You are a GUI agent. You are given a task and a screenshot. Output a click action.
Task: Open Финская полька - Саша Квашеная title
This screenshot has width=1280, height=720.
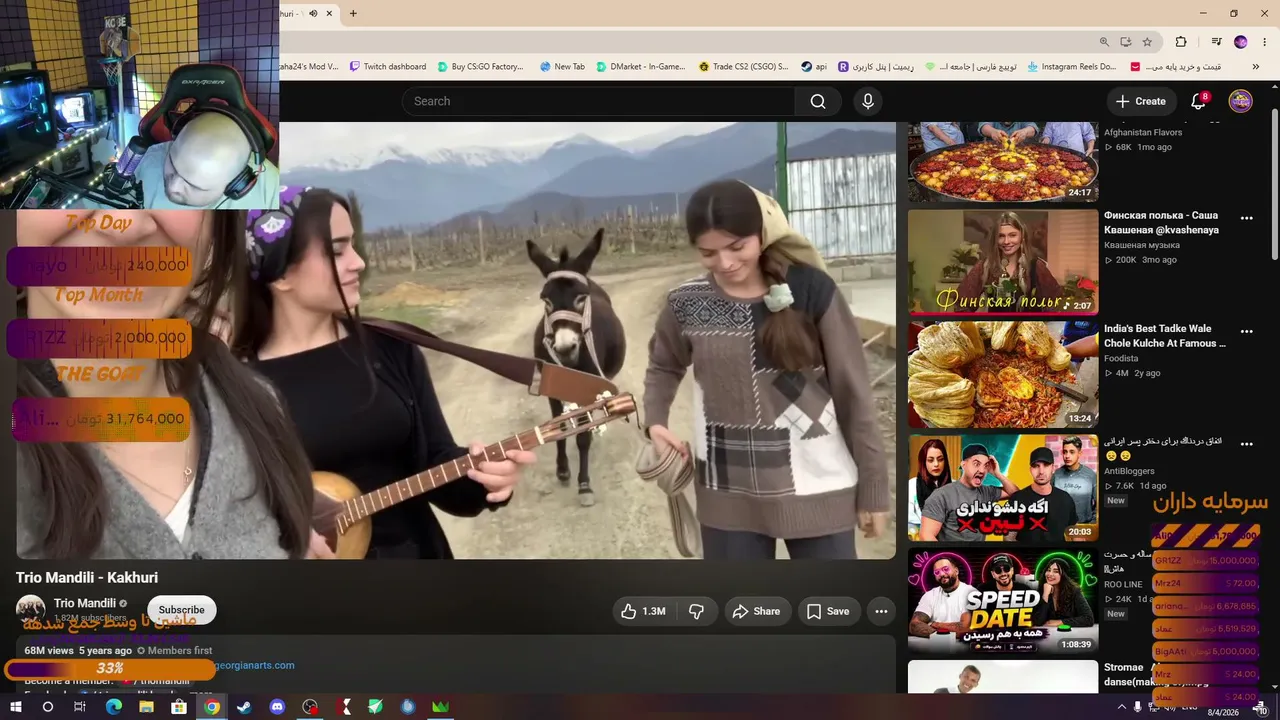pos(1162,222)
